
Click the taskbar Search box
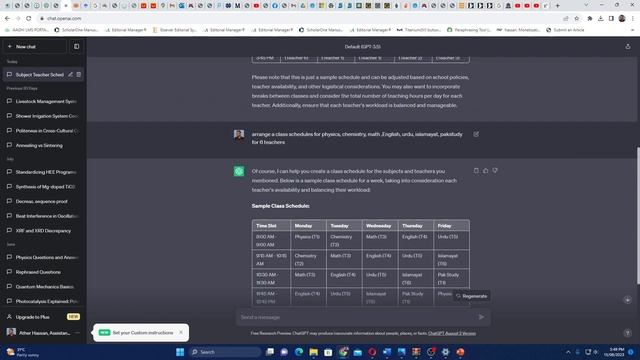coord(224,352)
